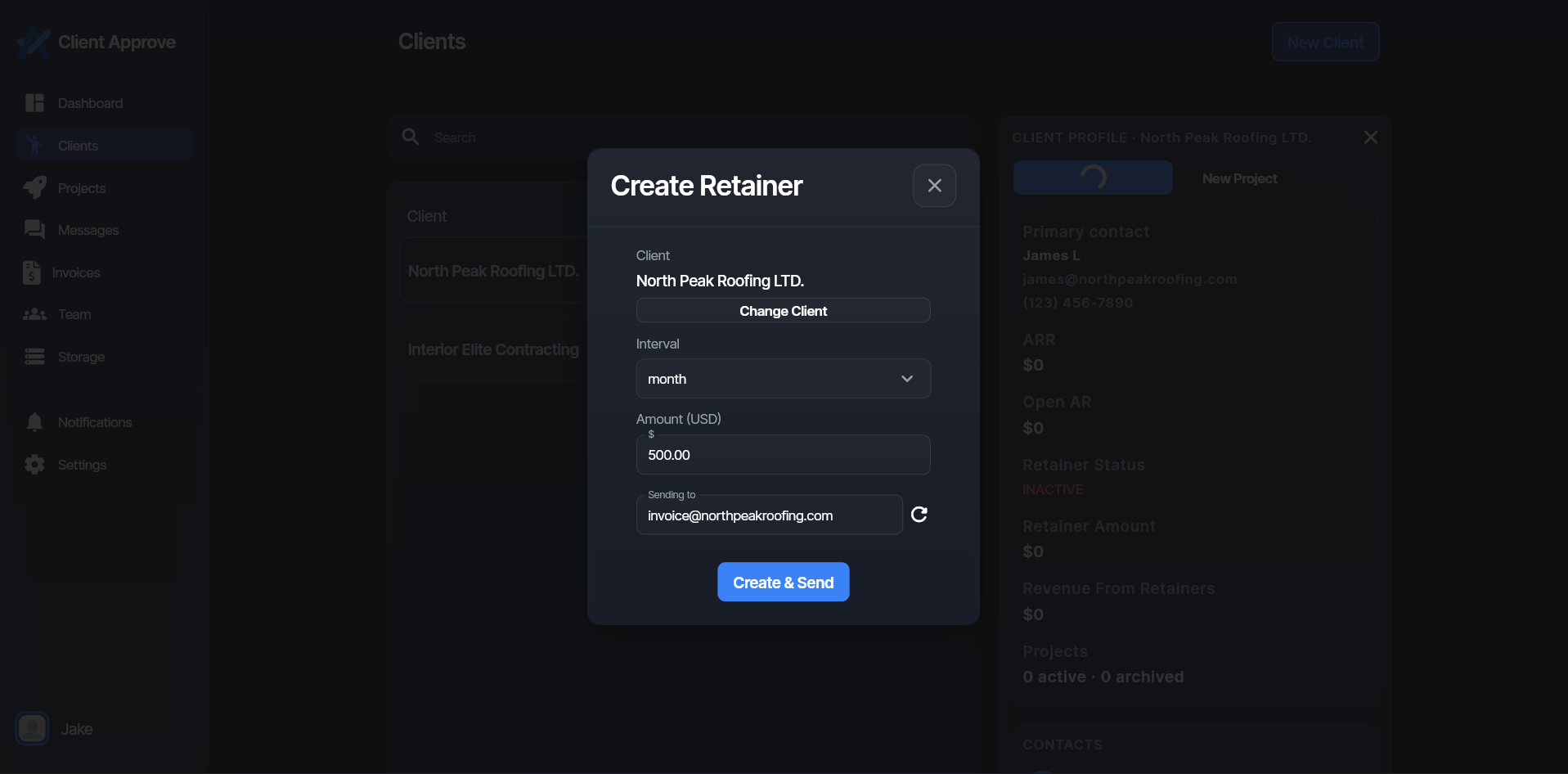This screenshot has width=1568, height=774.
Task: Open the Storage sidebar icon
Action: [x=34, y=357]
